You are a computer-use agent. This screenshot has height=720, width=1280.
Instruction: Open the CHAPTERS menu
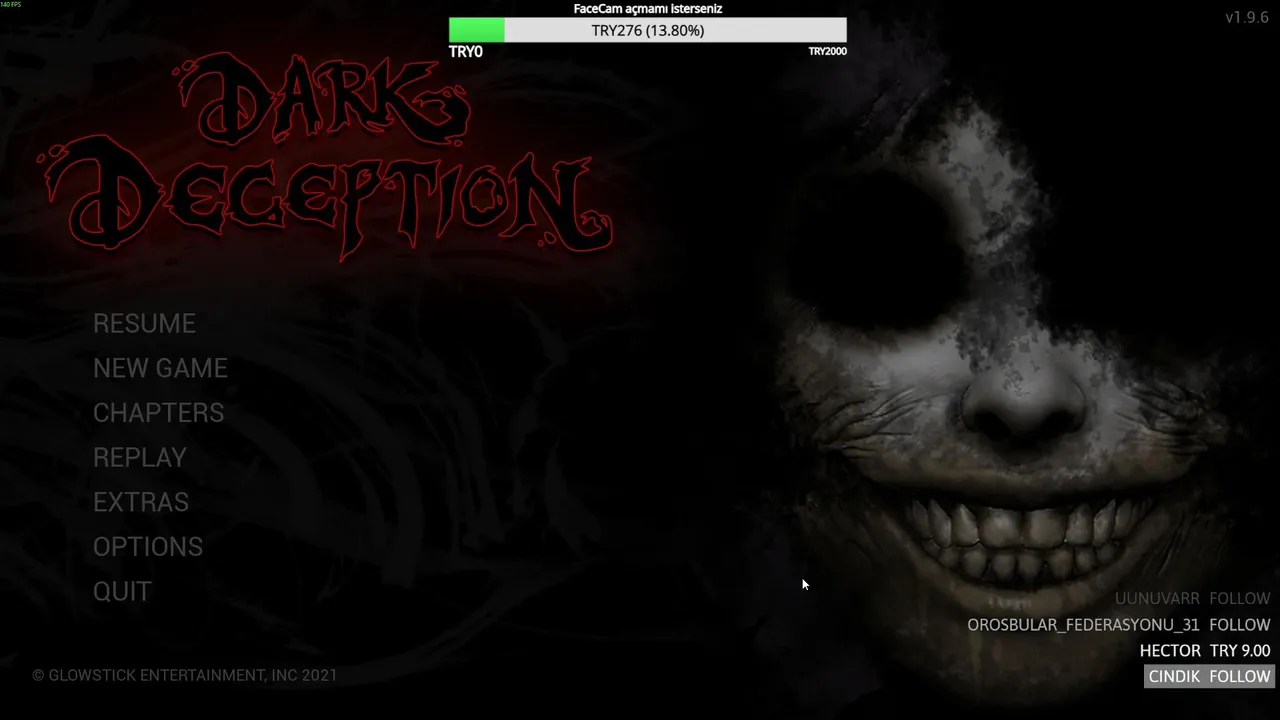[158, 412]
